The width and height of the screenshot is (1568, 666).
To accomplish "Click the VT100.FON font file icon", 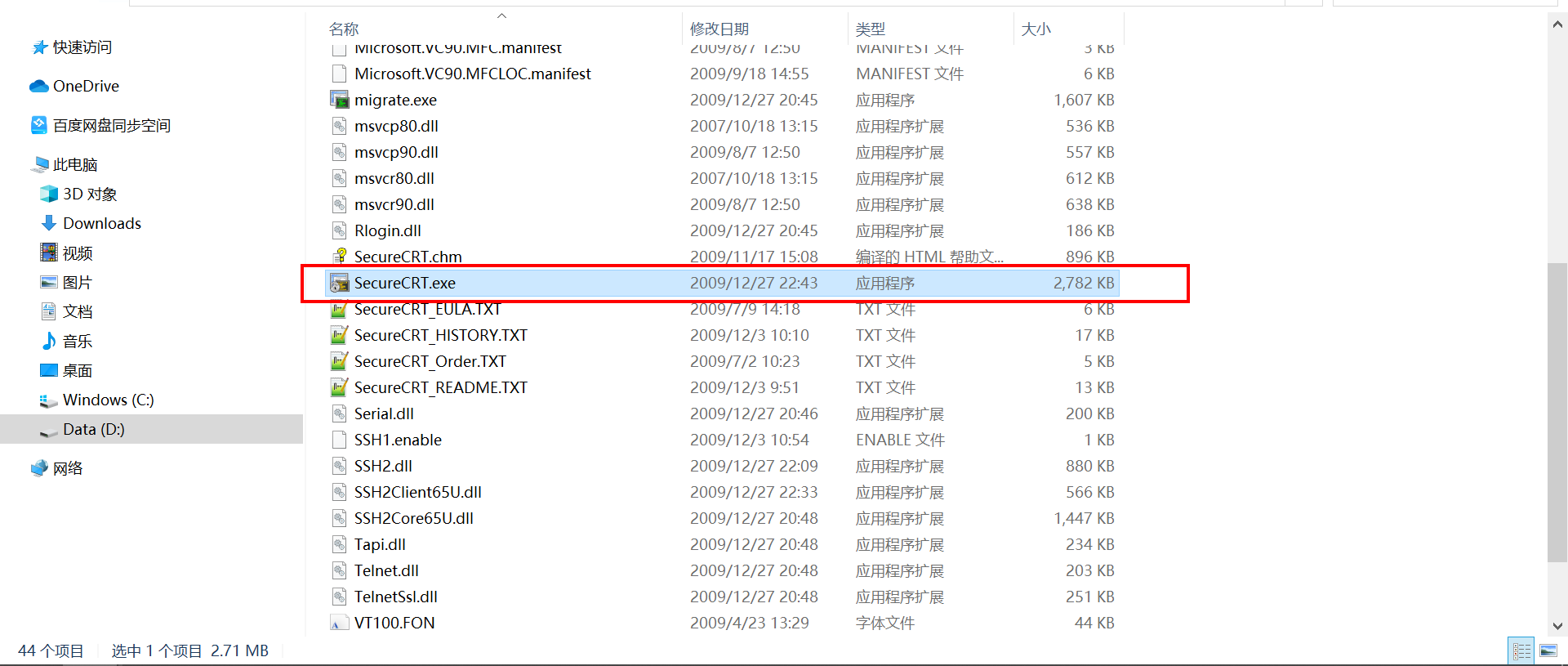I will (x=339, y=623).
